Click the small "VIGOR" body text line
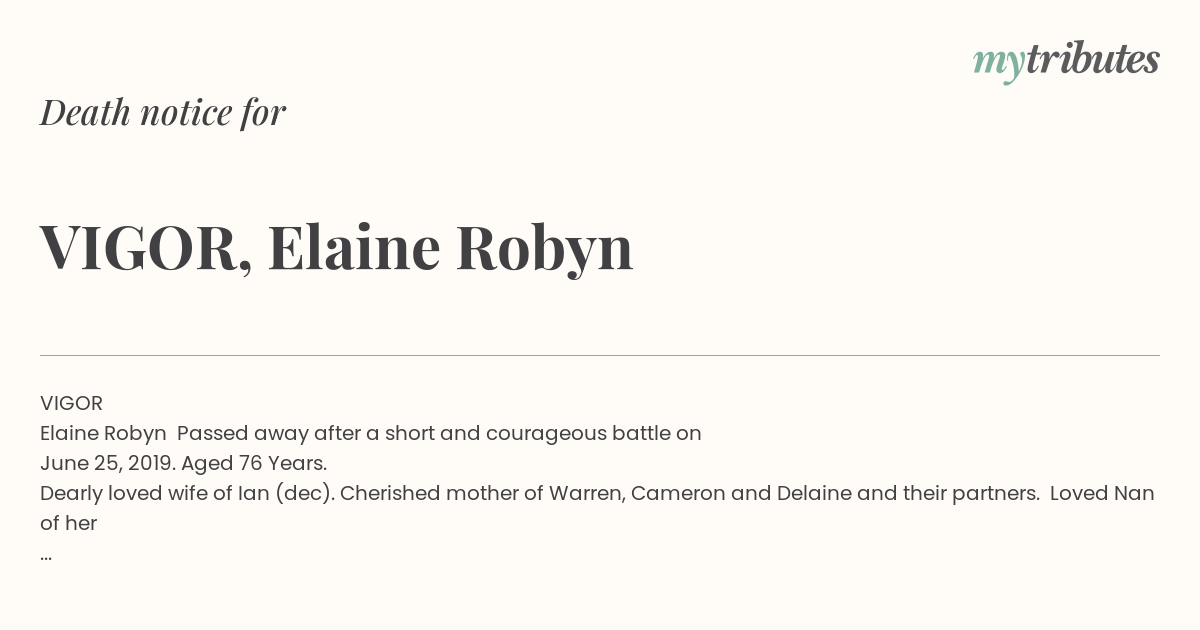 (71, 403)
